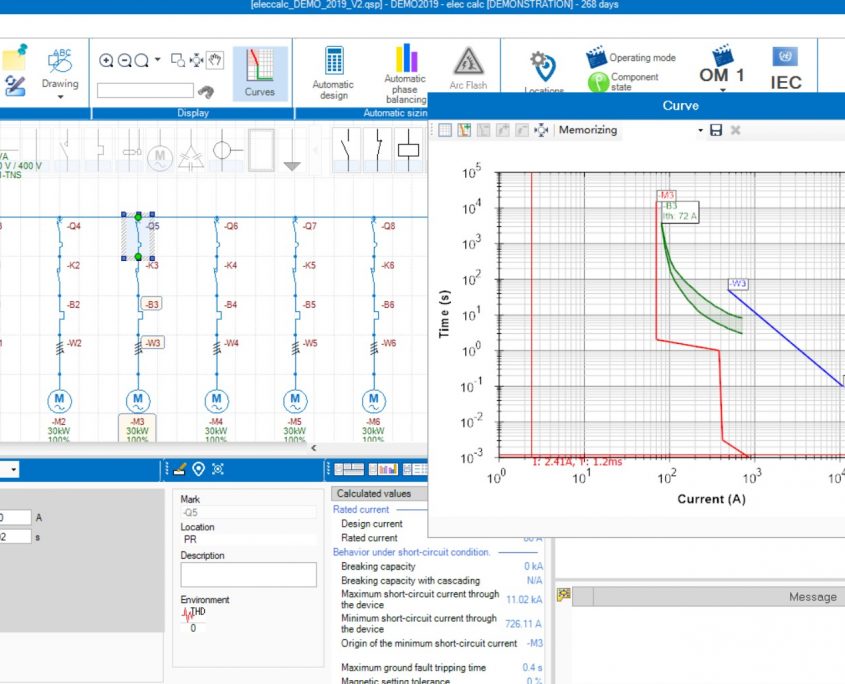The width and height of the screenshot is (845, 684).
Task: Click the THD value field
Action: click(x=193, y=628)
